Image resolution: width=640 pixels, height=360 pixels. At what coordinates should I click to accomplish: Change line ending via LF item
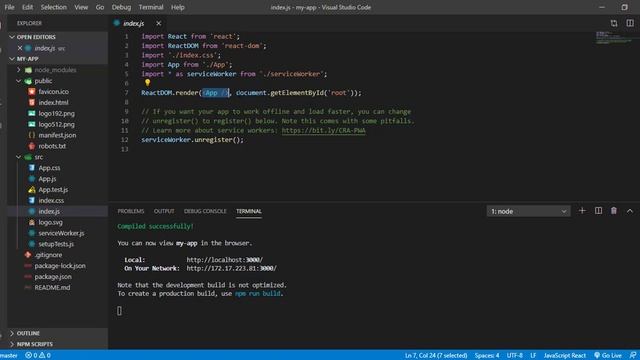tap(533, 355)
